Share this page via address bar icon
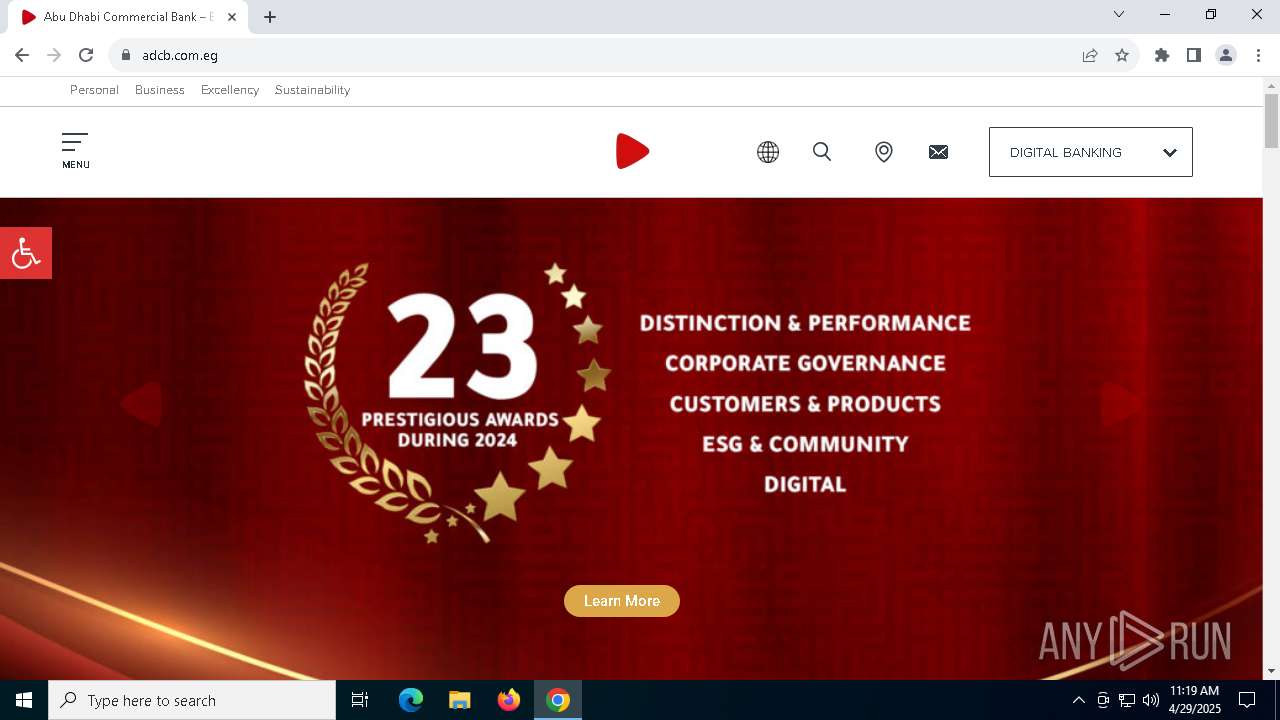Screen dimensions: 1280x720 point(1090,55)
